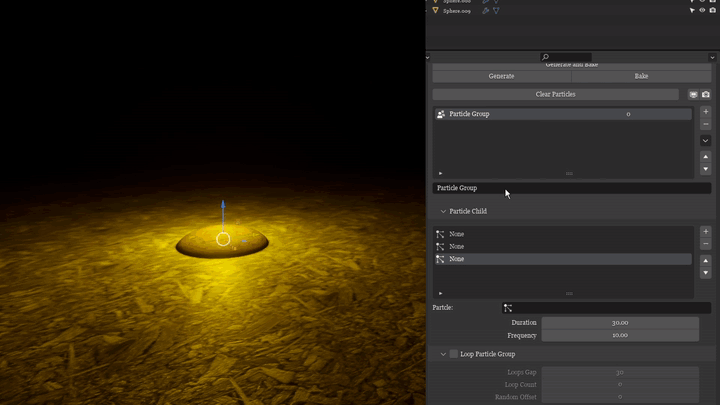Enable the Loop Particle Group checkbox
The image size is (720, 405).
[x=454, y=354]
